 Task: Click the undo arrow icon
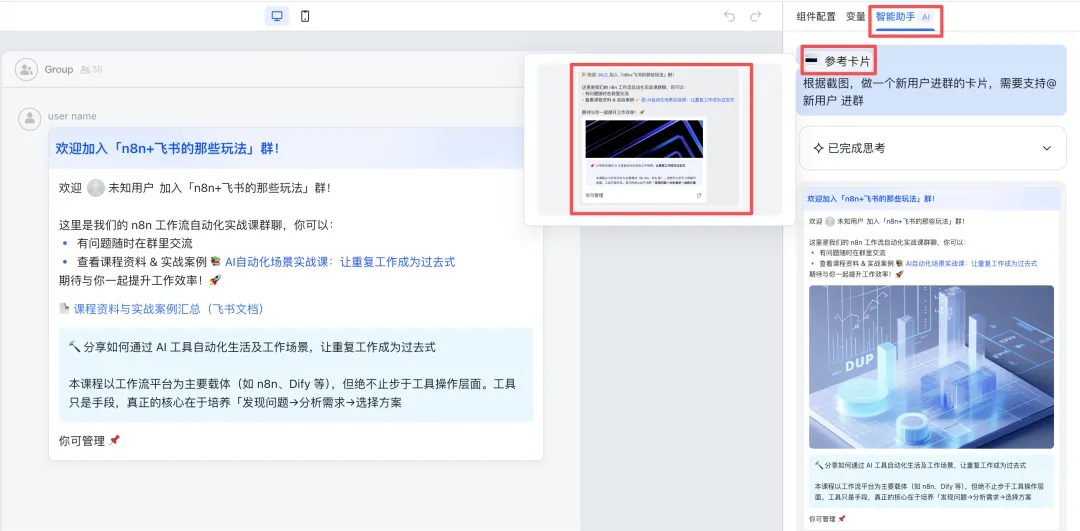coord(729,17)
